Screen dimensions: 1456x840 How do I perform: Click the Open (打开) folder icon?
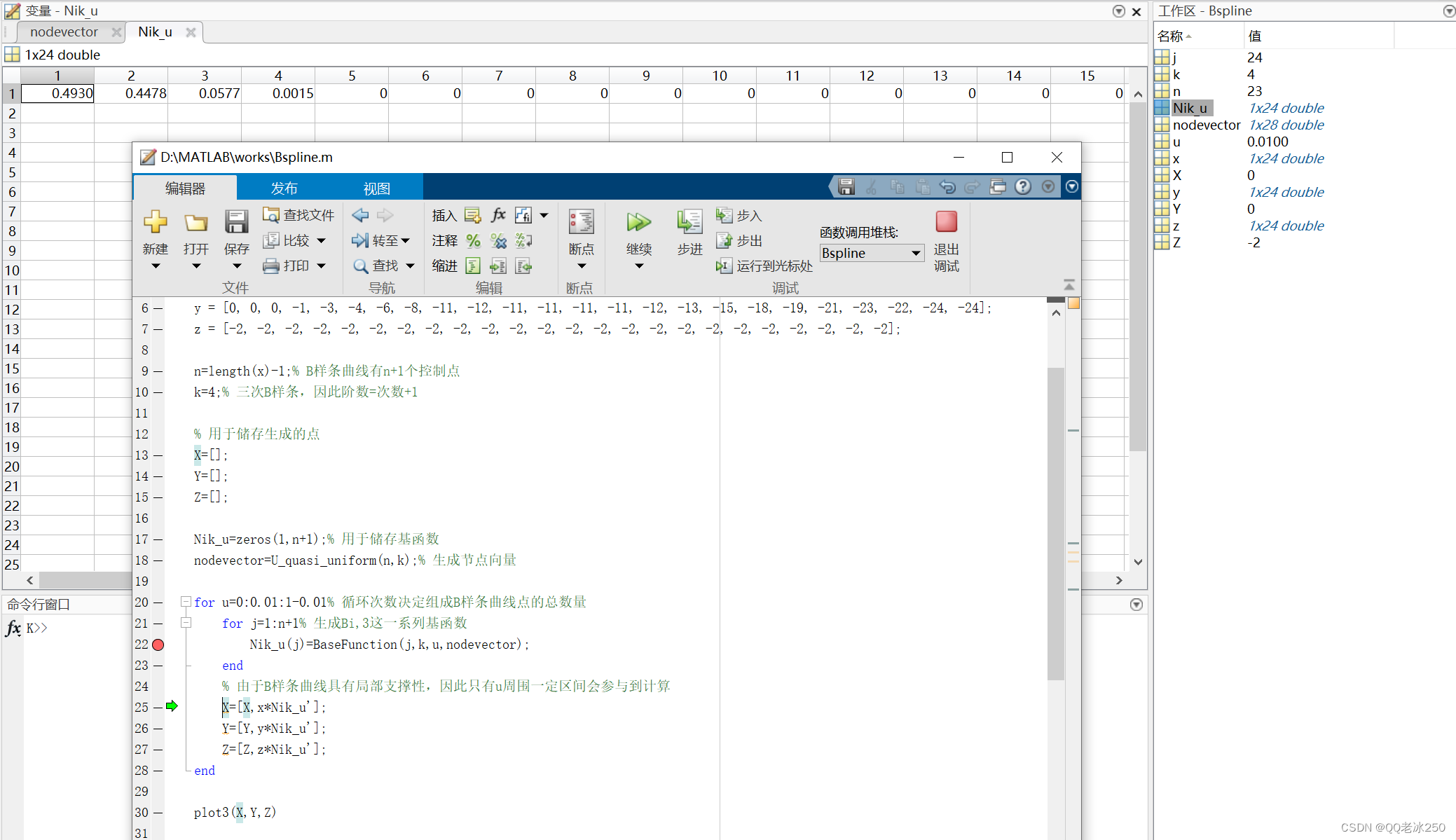[196, 223]
